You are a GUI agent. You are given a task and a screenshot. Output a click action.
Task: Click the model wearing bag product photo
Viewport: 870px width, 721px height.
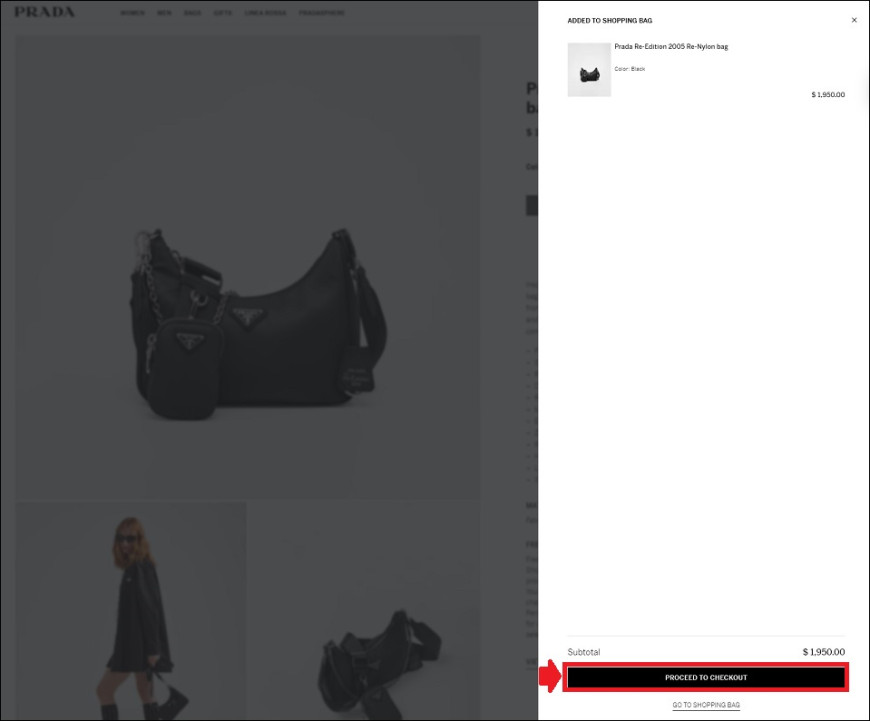click(x=131, y=611)
